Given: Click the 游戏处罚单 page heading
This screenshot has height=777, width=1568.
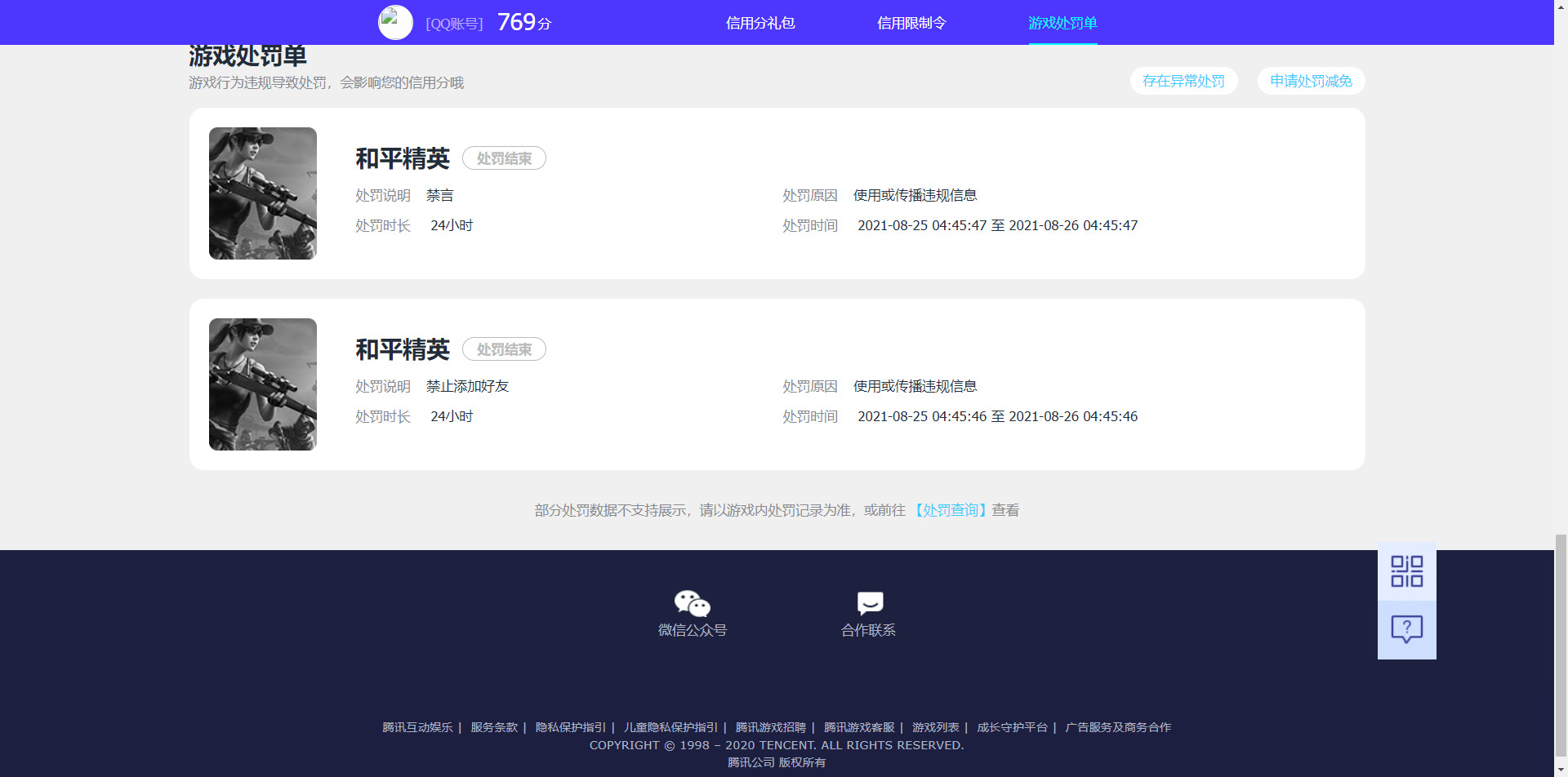Looking at the screenshot, I should pyautogui.click(x=247, y=55).
